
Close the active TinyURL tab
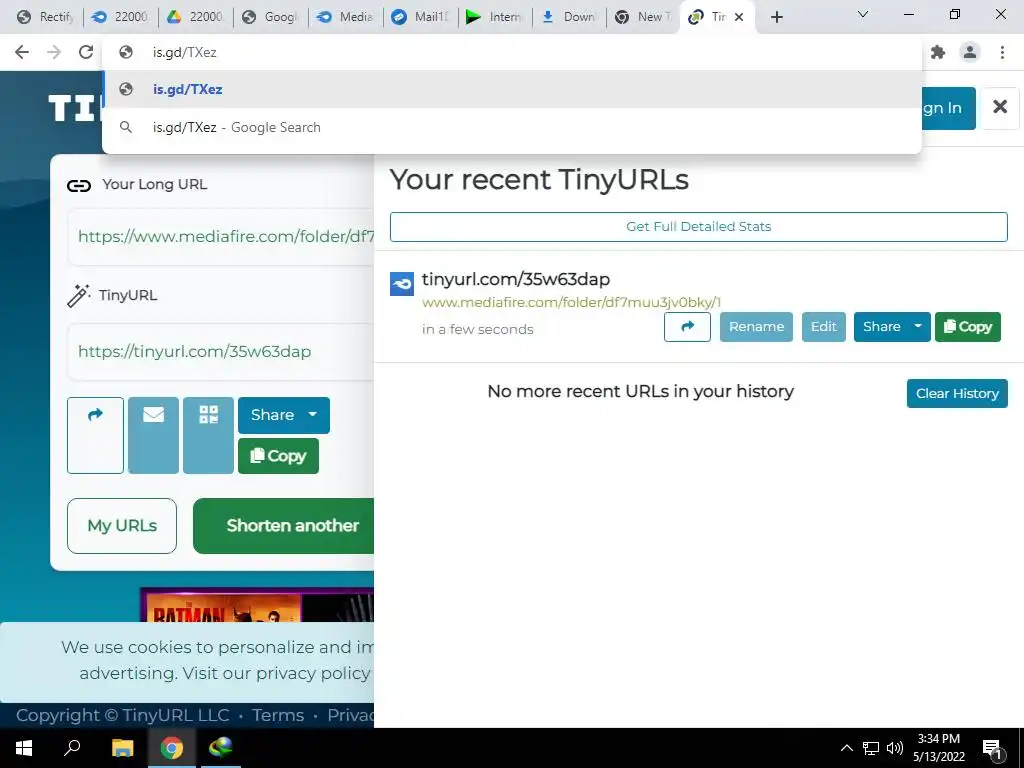tap(739, 17)
